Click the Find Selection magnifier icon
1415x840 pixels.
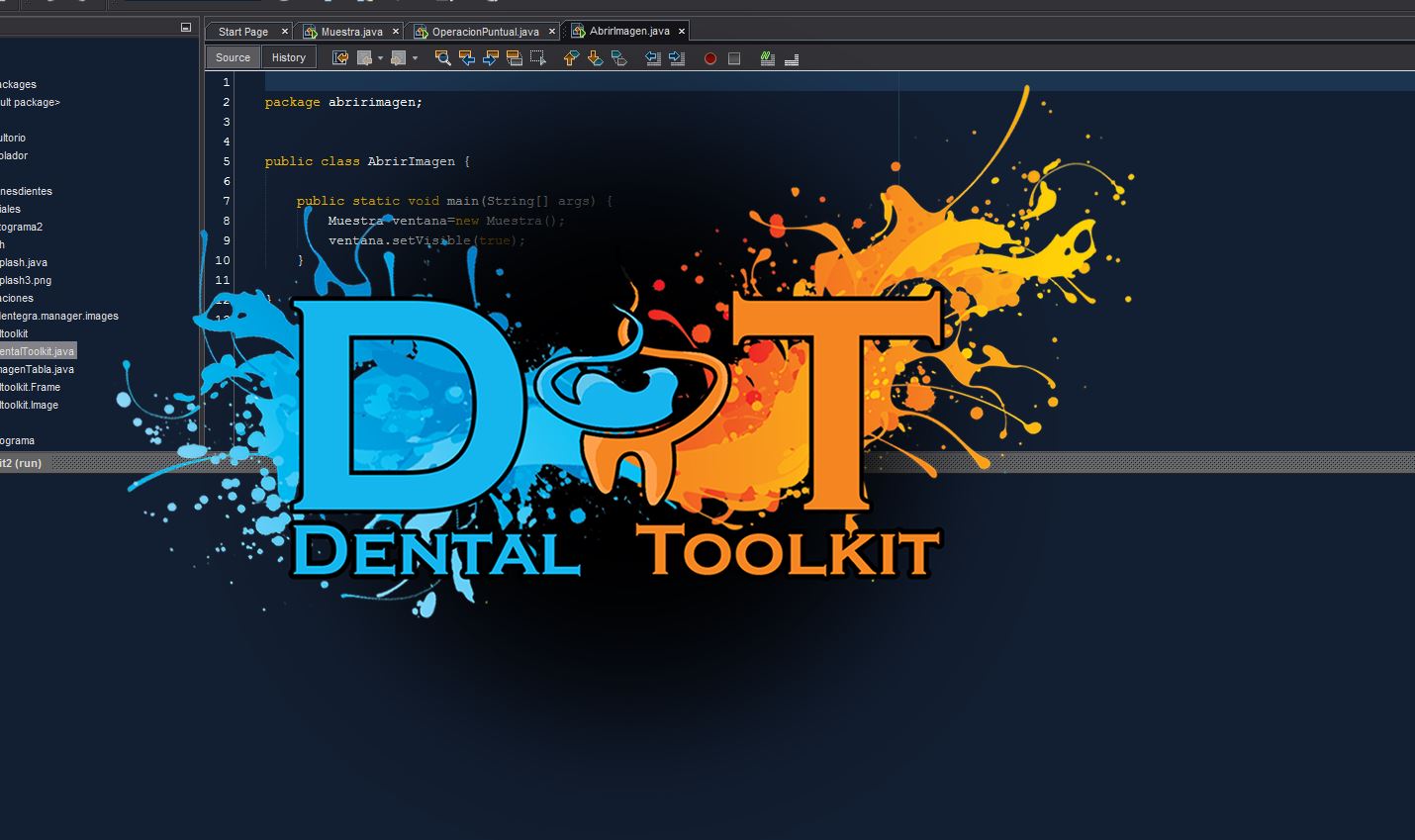tap(442, 57)
